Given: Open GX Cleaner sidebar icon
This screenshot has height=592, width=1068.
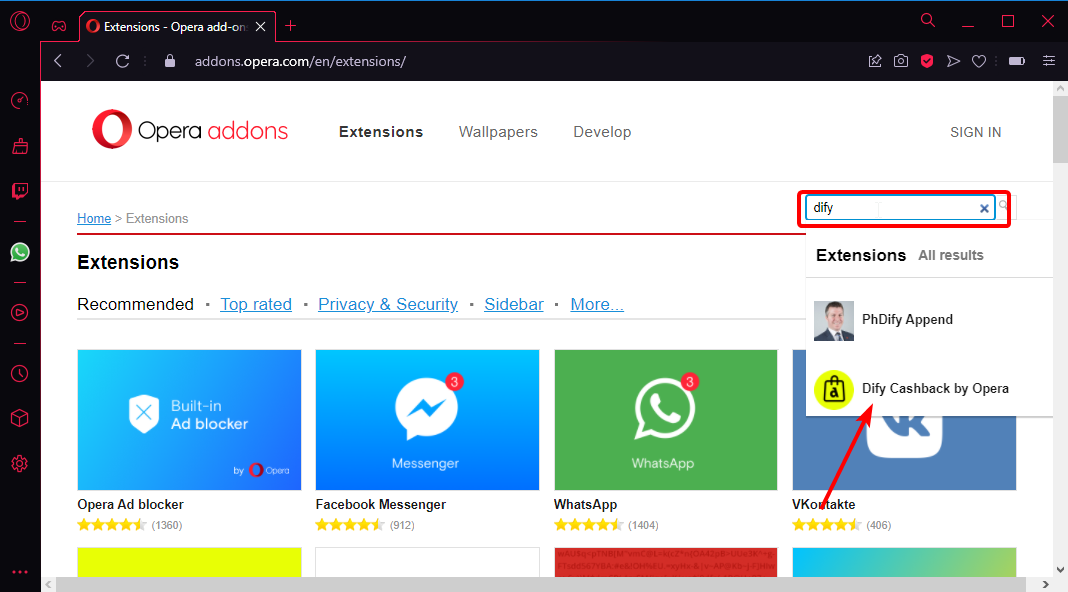Looking at the screenshot, I should [x=20, y=146].
